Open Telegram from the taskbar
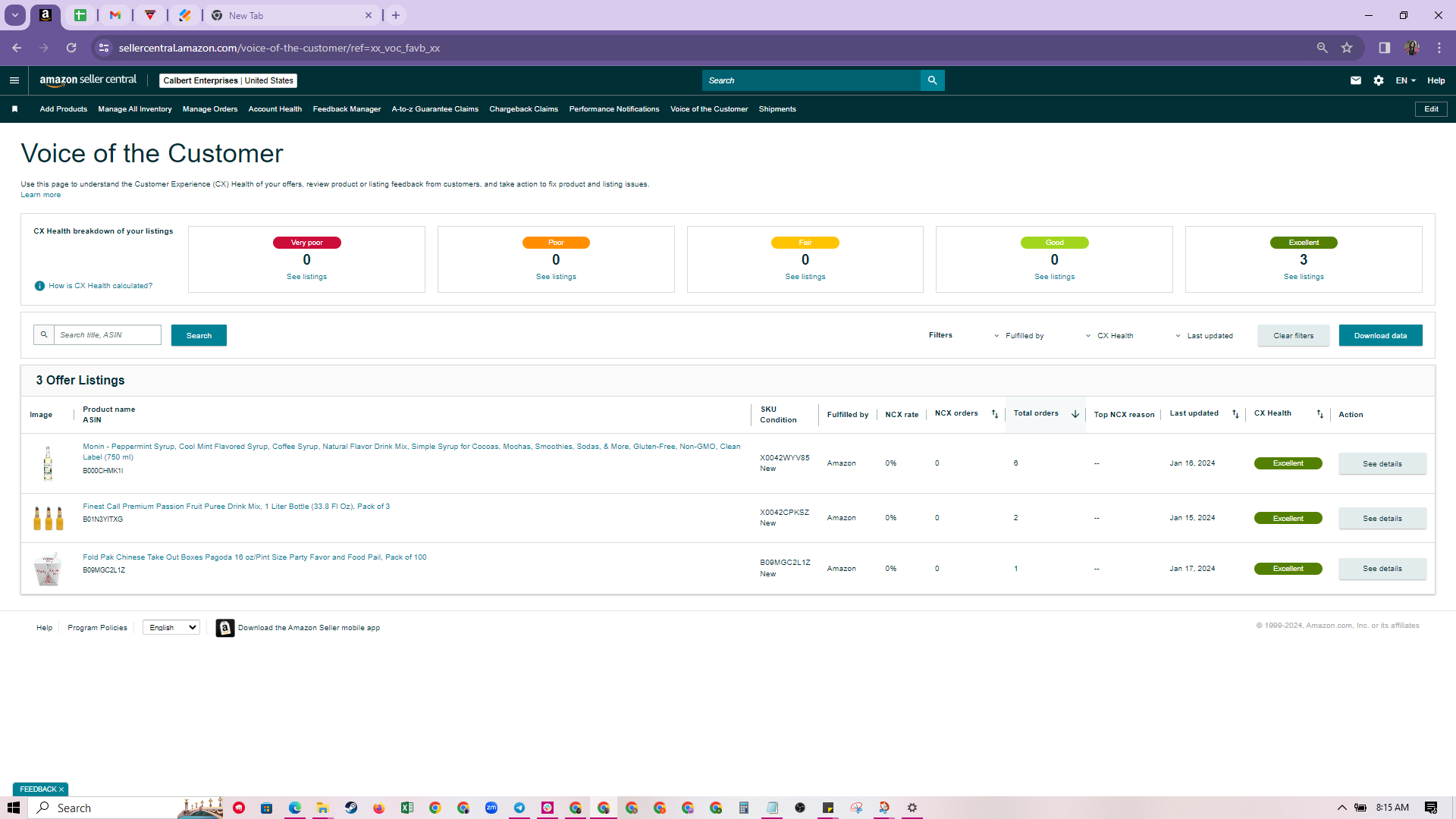Image resolution: width=1456 pixels, height=819 pixels. pyautogui.click(x=519, y=808)
